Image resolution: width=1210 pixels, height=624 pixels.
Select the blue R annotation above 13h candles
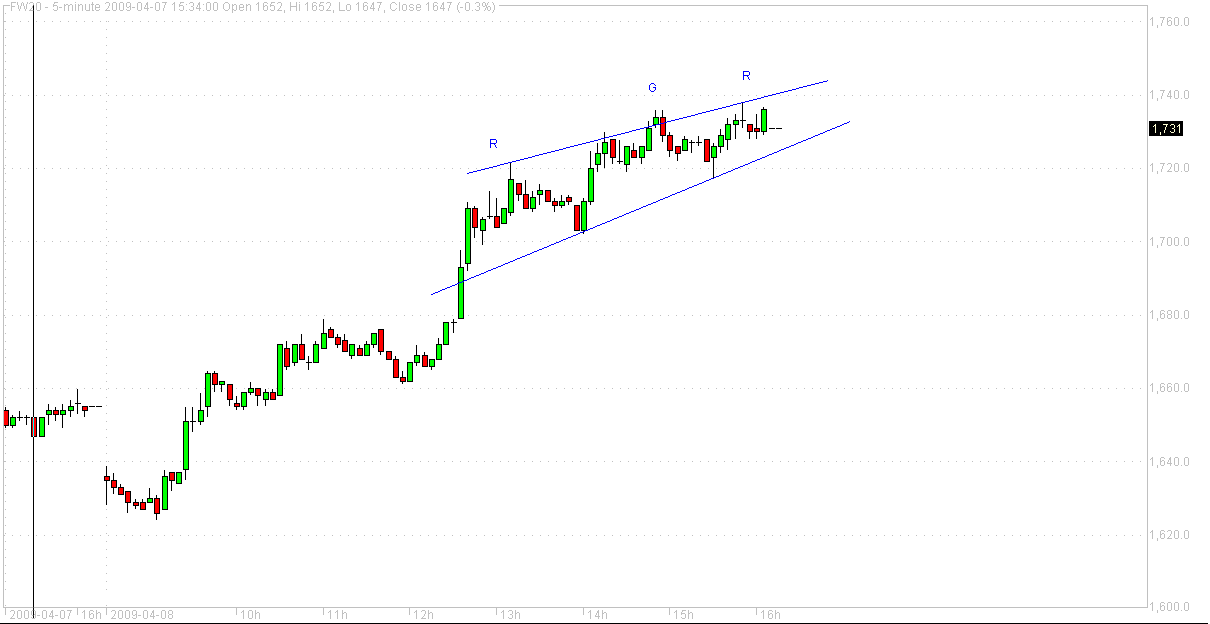pos(493,144)
